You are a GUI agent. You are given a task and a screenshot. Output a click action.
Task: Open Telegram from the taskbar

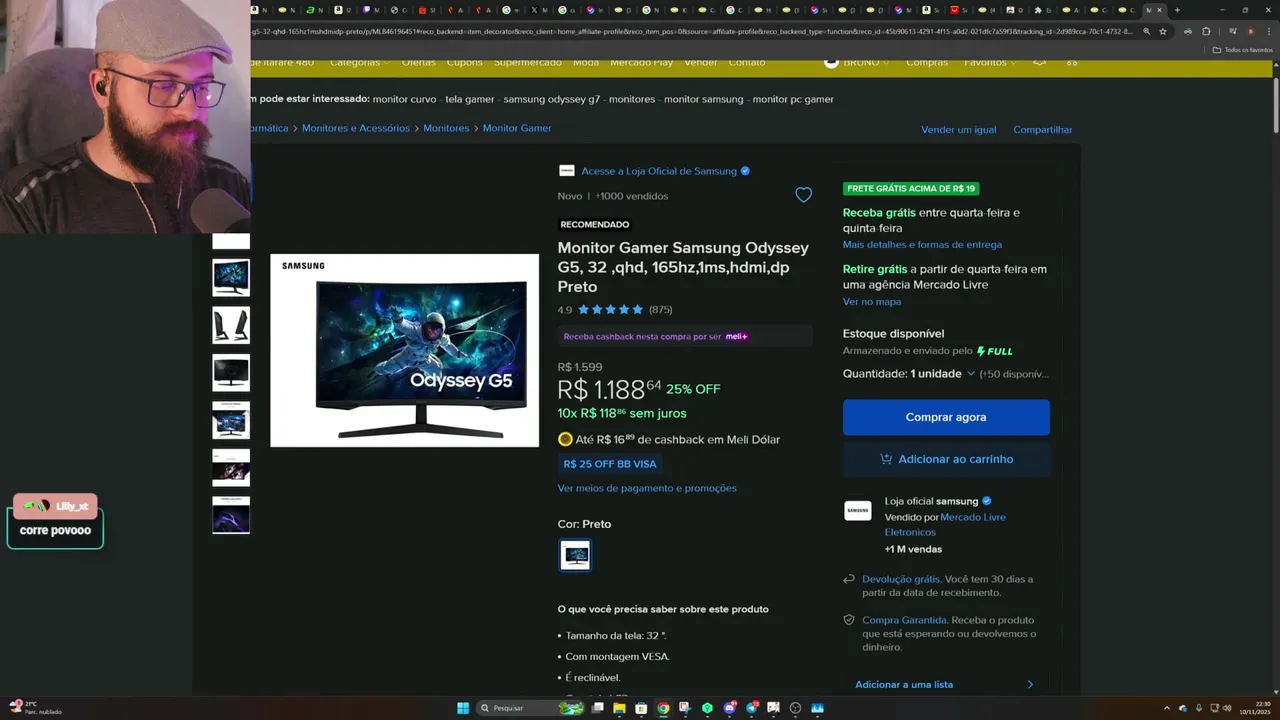751,708
